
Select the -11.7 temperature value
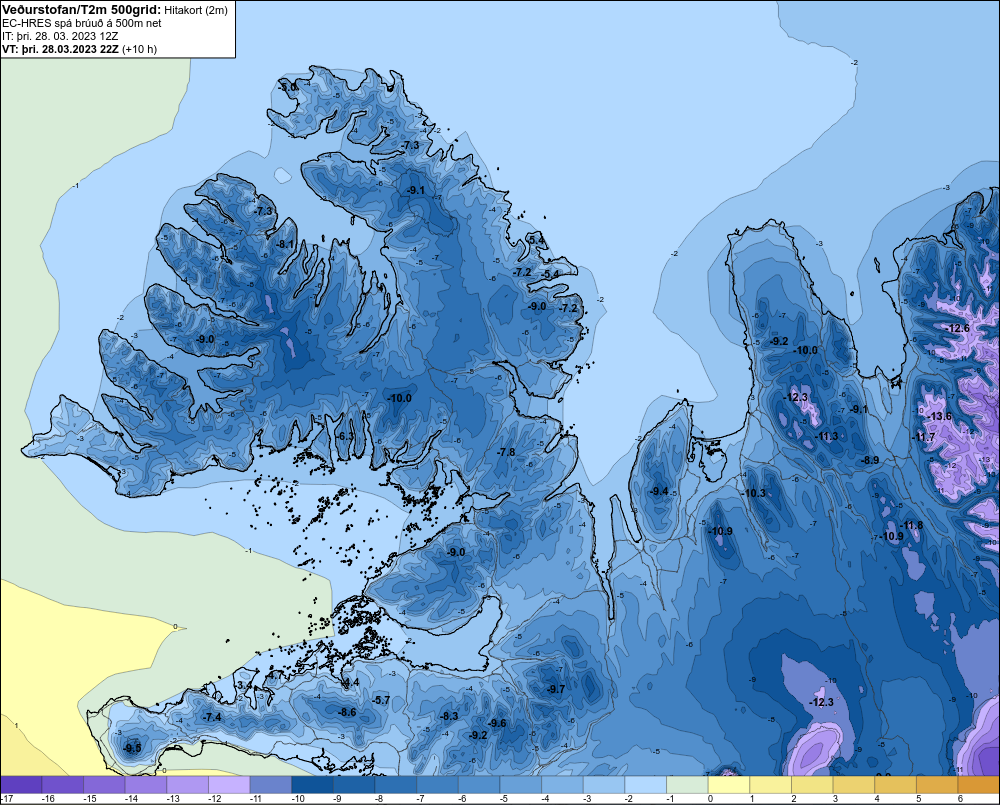pos(923,437)
